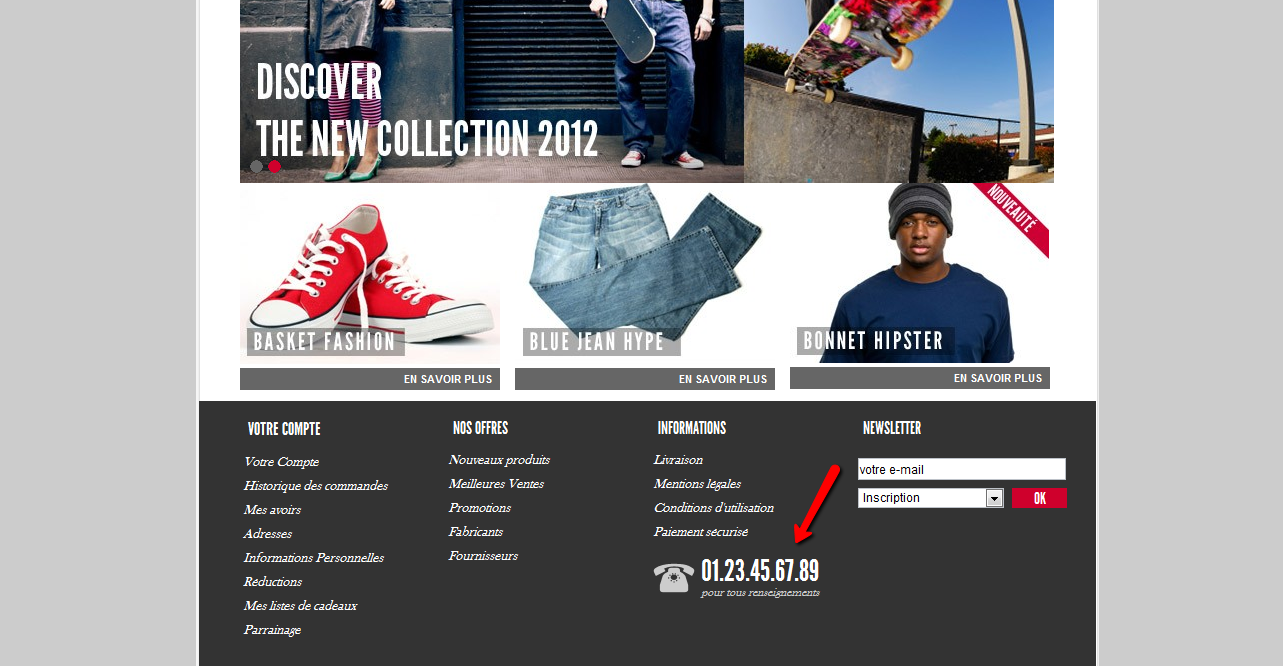Click the phone number 01.23.45.67.89
The image size is (1283, 666).
point(760,571)
